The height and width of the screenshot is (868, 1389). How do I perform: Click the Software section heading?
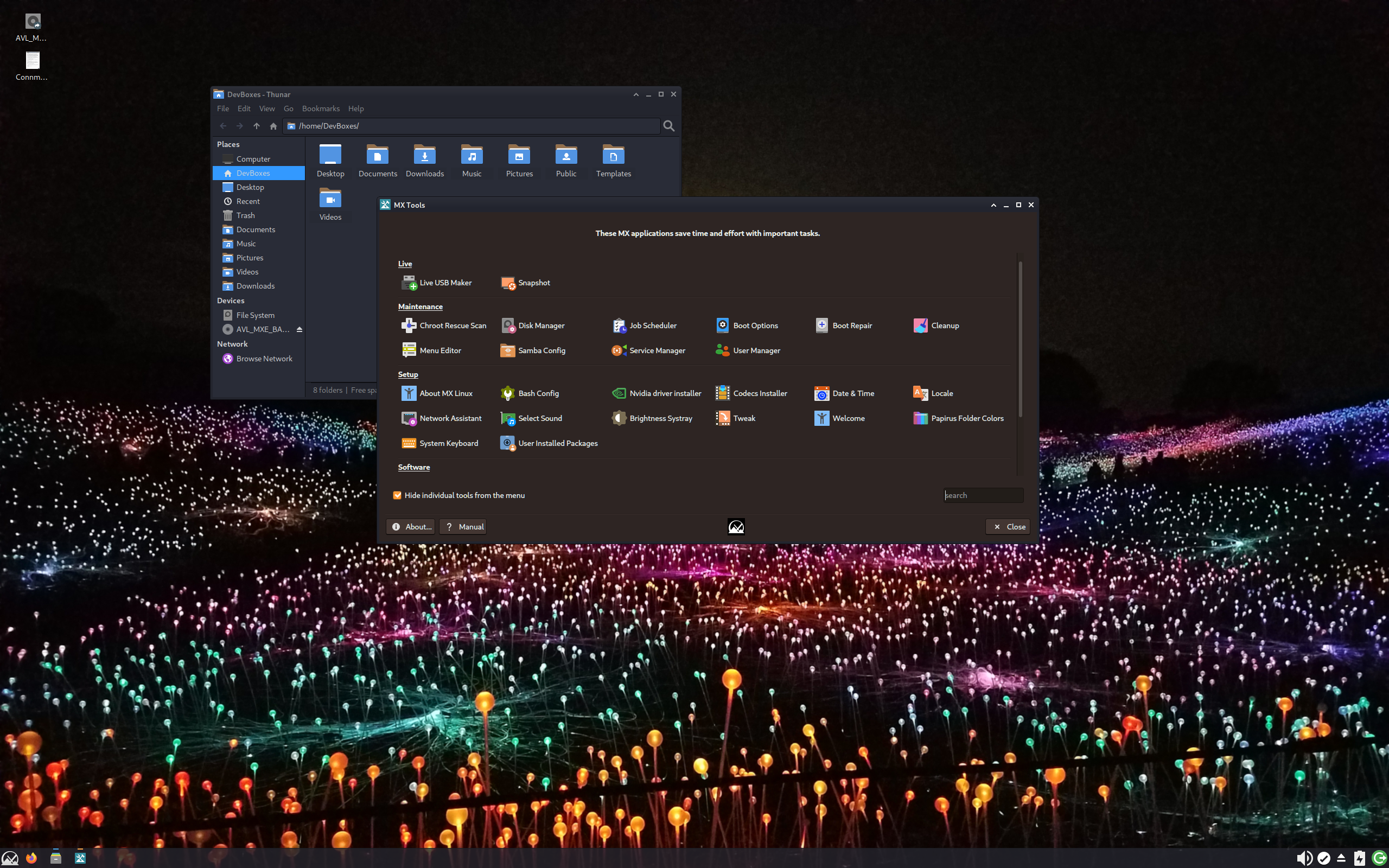pos(414,467)
